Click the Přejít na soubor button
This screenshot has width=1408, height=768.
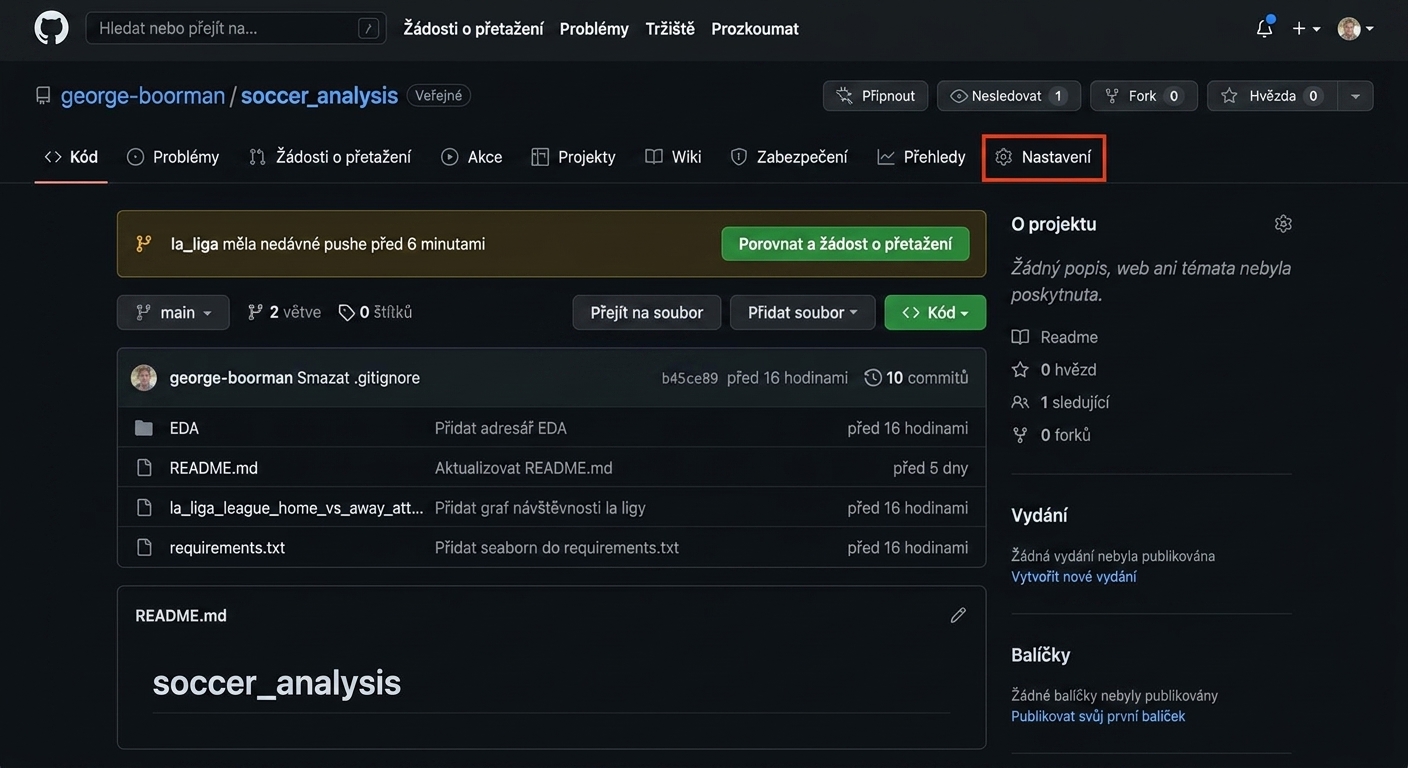point(646,312)
